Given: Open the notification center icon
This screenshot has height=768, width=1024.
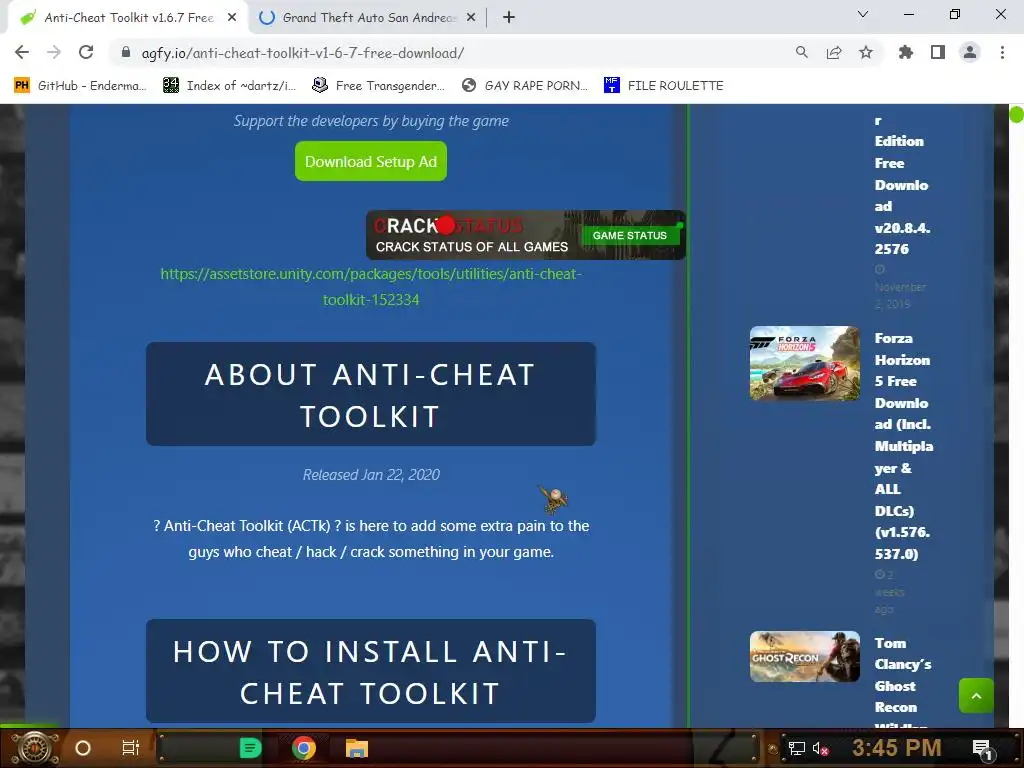Looking at the screenshot, I should [982, 748].
